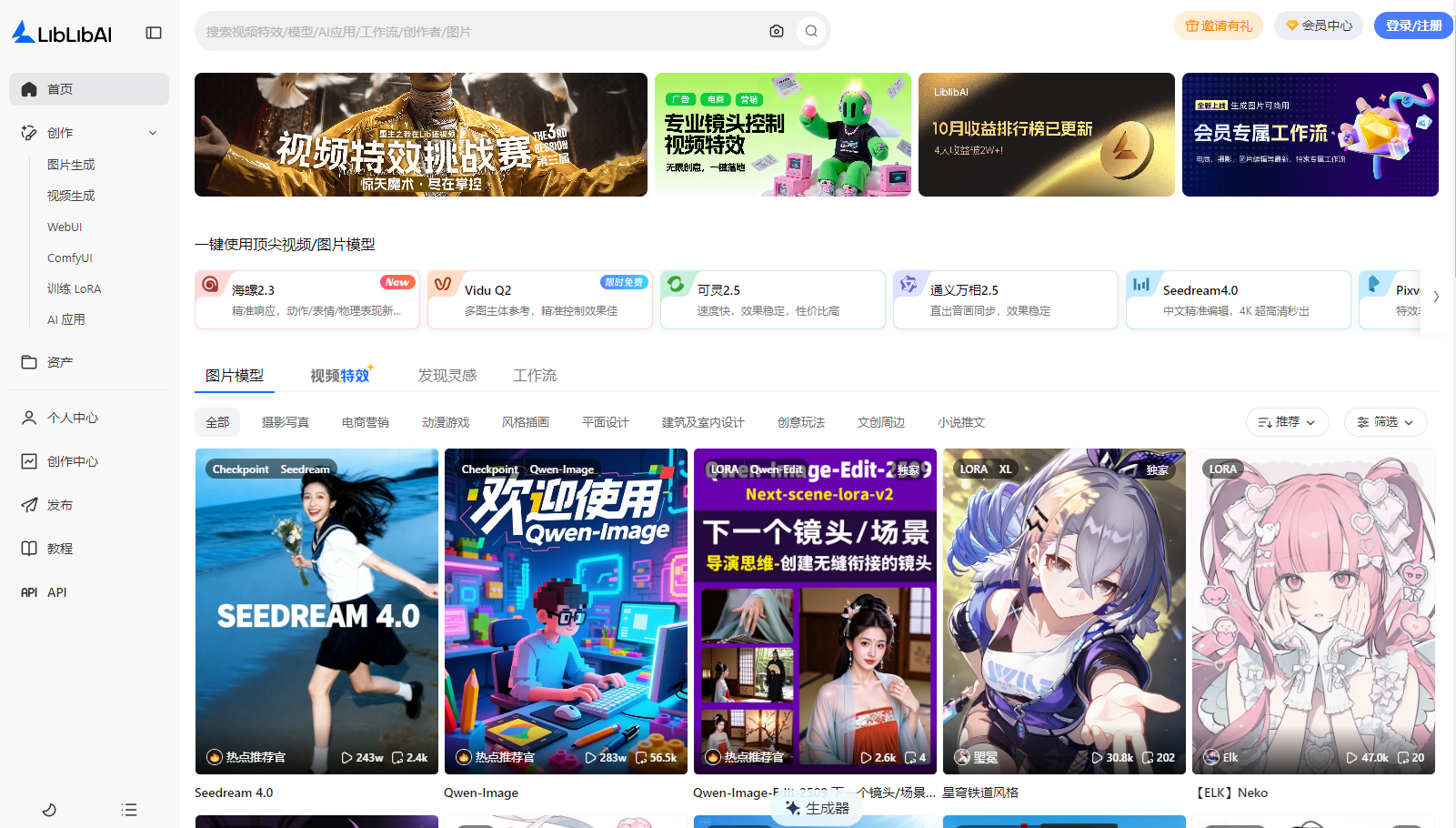1456x828 pixels.
Task: Select 图片生成 in the sidebar
Action: [x=70, y=165]
